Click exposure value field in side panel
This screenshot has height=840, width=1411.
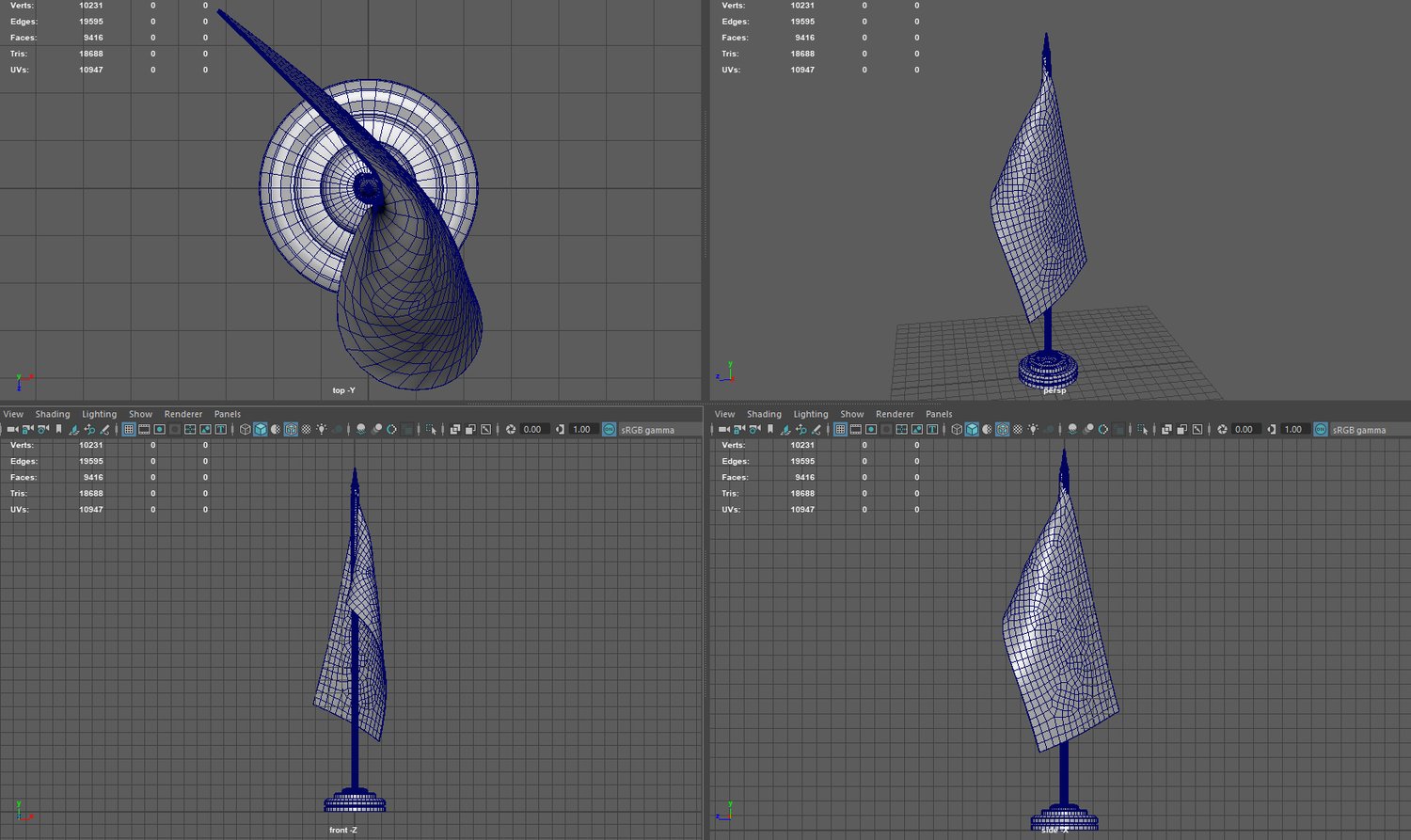pyautogui.click(x=1245, y=430)
